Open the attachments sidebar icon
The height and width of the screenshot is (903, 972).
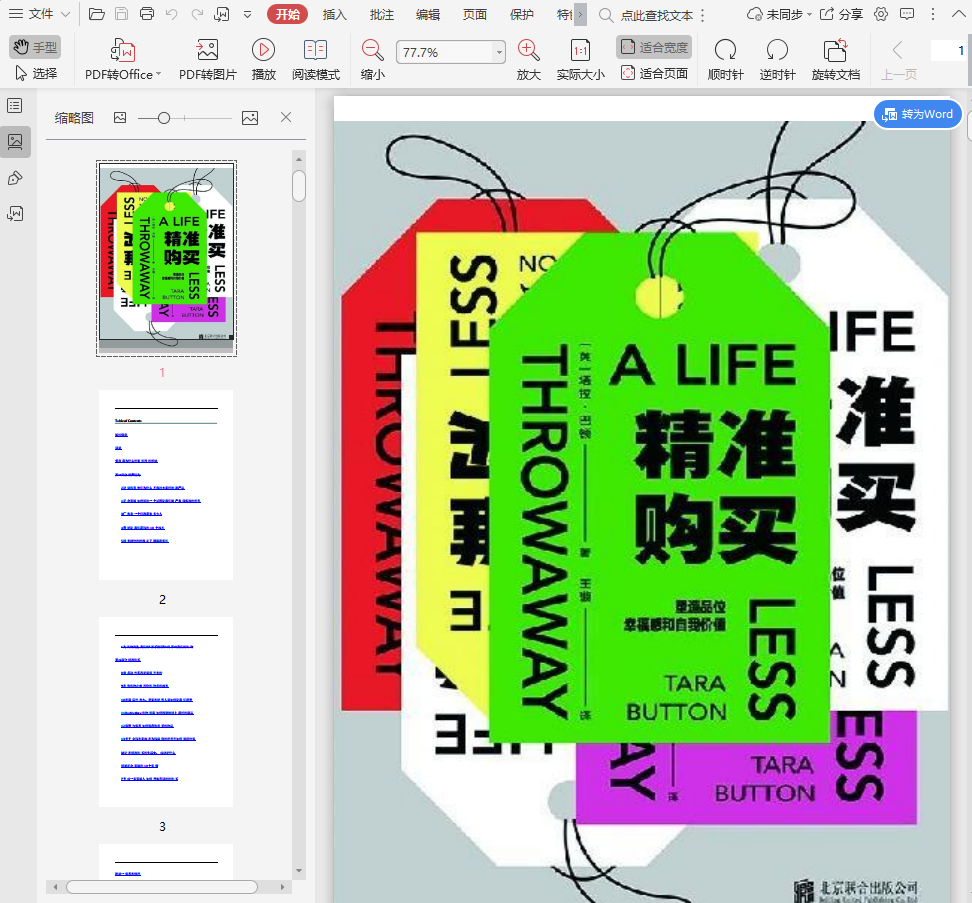[x=15, y=214]
